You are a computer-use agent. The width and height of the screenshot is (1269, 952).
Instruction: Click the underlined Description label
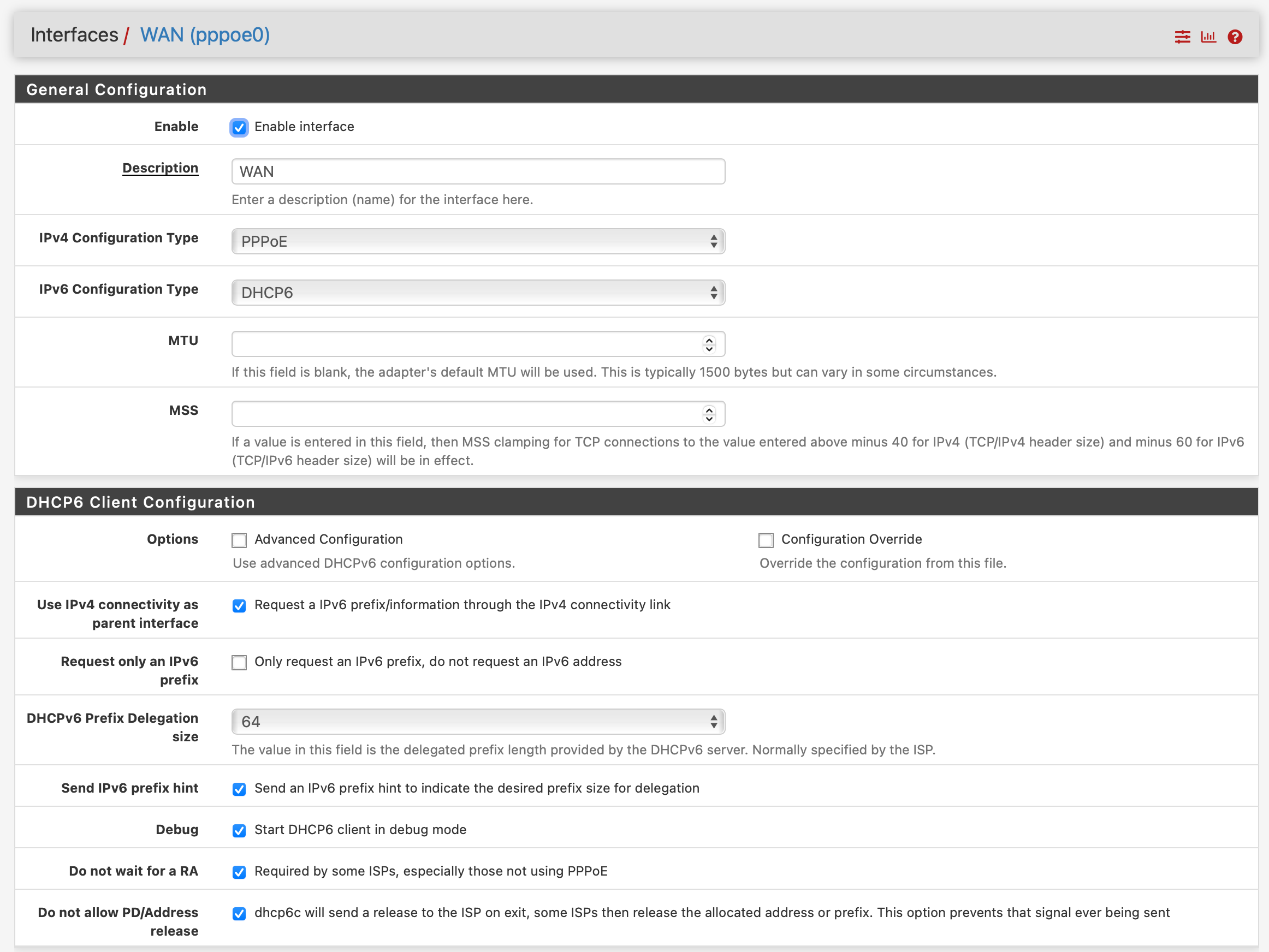point(160,168)
